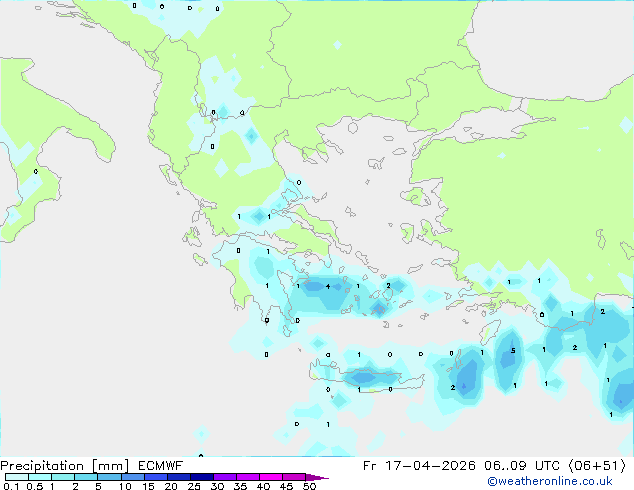Open the weatheronline.co.uk copyright link
This screenshot has width=634, height=490.
(x=550, y=481)
